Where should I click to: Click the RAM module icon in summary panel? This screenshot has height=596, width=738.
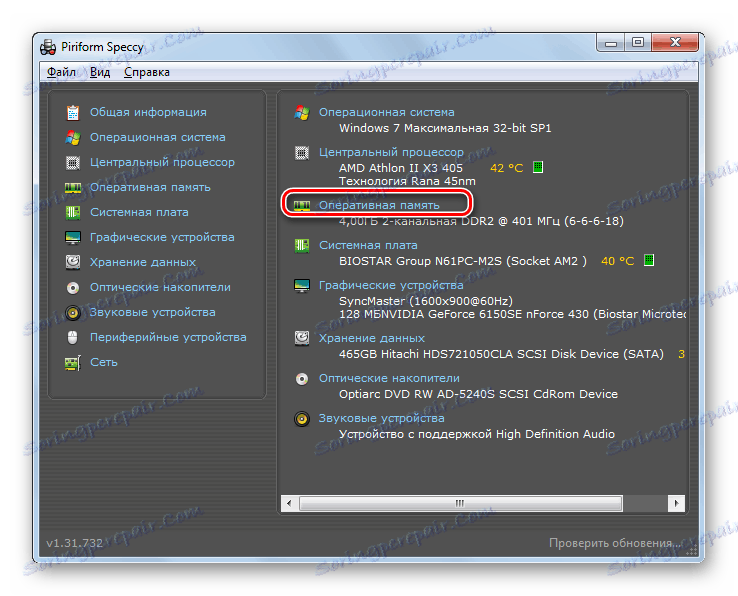pos(302,205)
